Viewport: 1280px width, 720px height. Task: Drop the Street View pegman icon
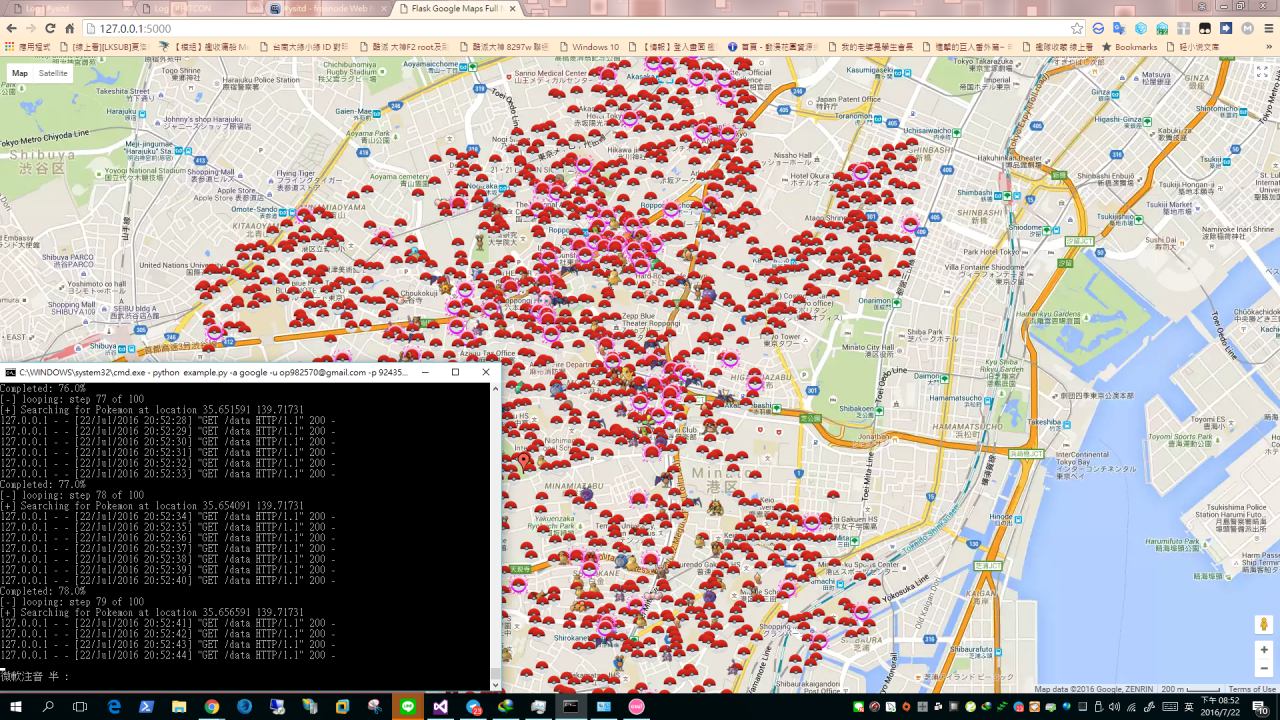pos(1264,624)
